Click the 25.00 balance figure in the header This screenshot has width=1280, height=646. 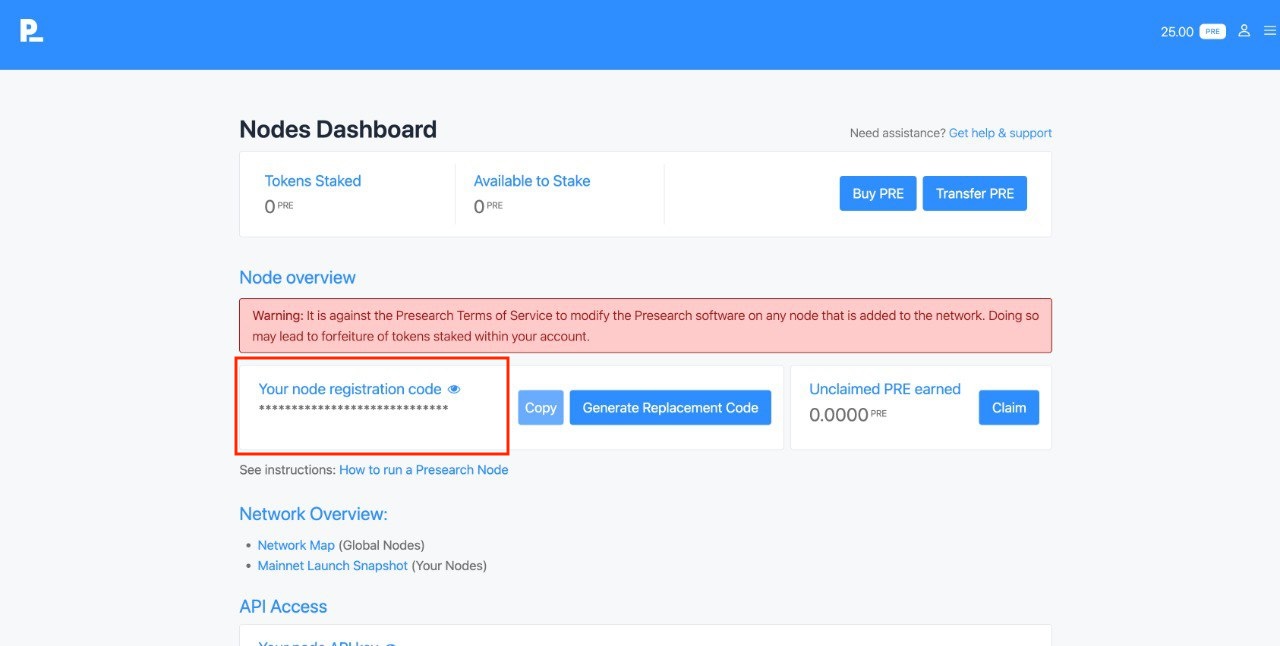click(x=1177, y=32)
